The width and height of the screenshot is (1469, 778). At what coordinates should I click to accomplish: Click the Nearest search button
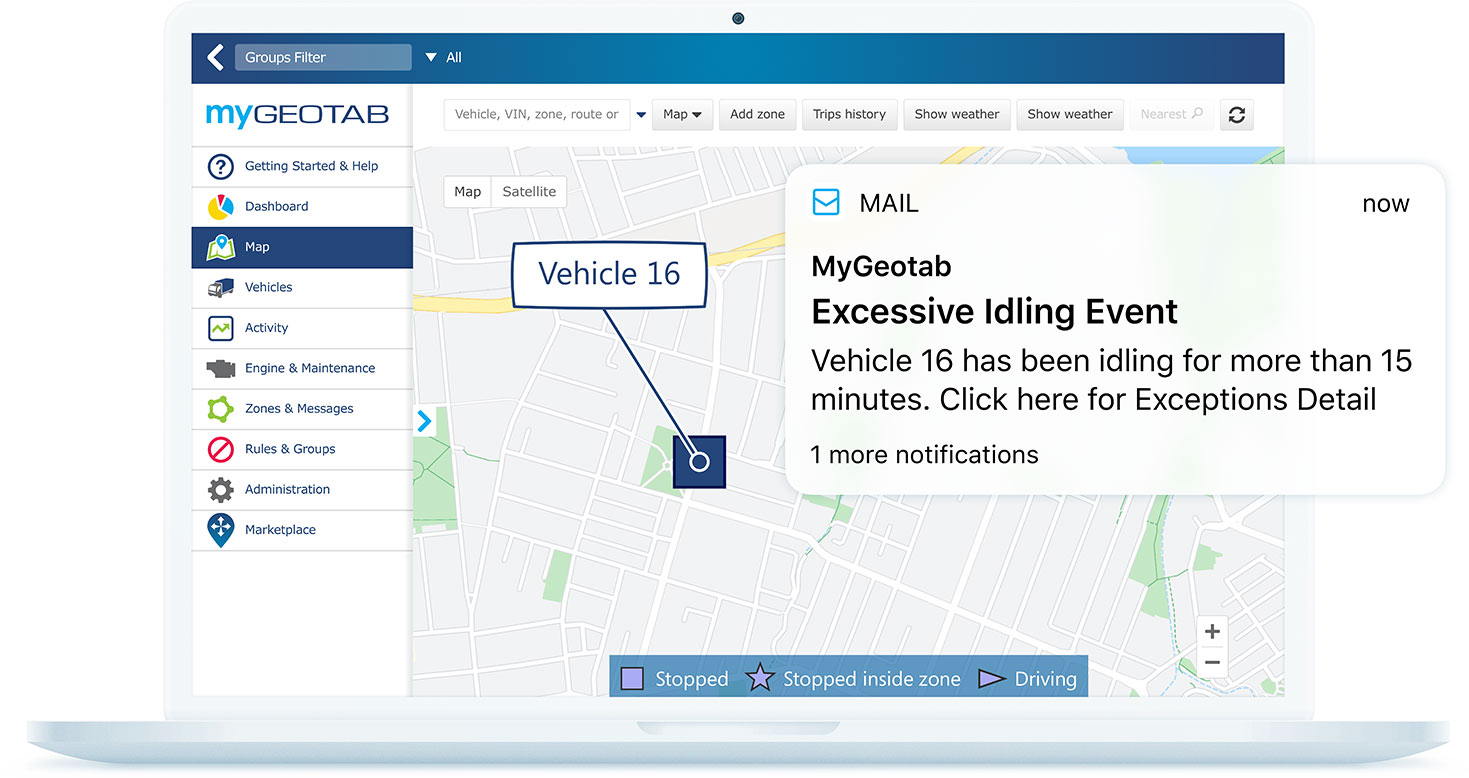1172,114
